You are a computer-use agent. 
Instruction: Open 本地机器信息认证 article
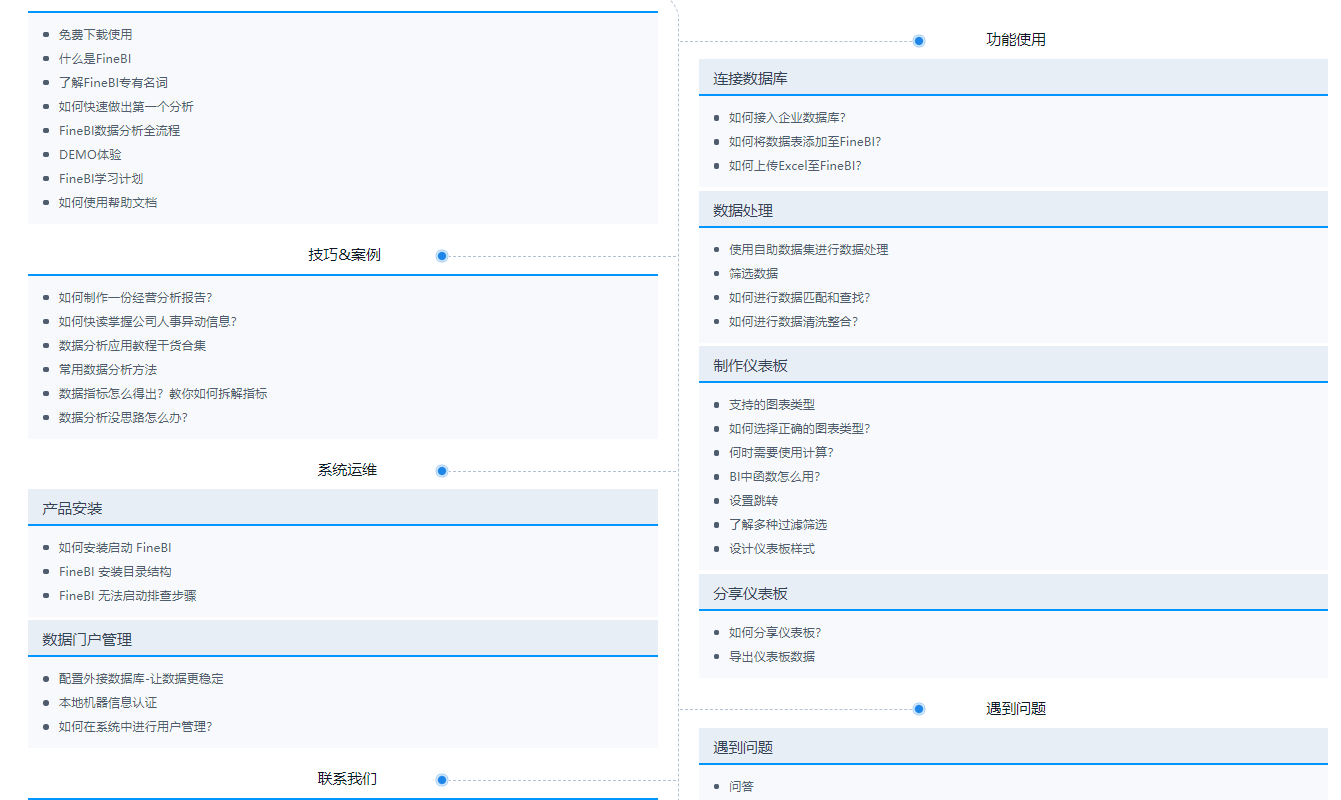(108, 703)
